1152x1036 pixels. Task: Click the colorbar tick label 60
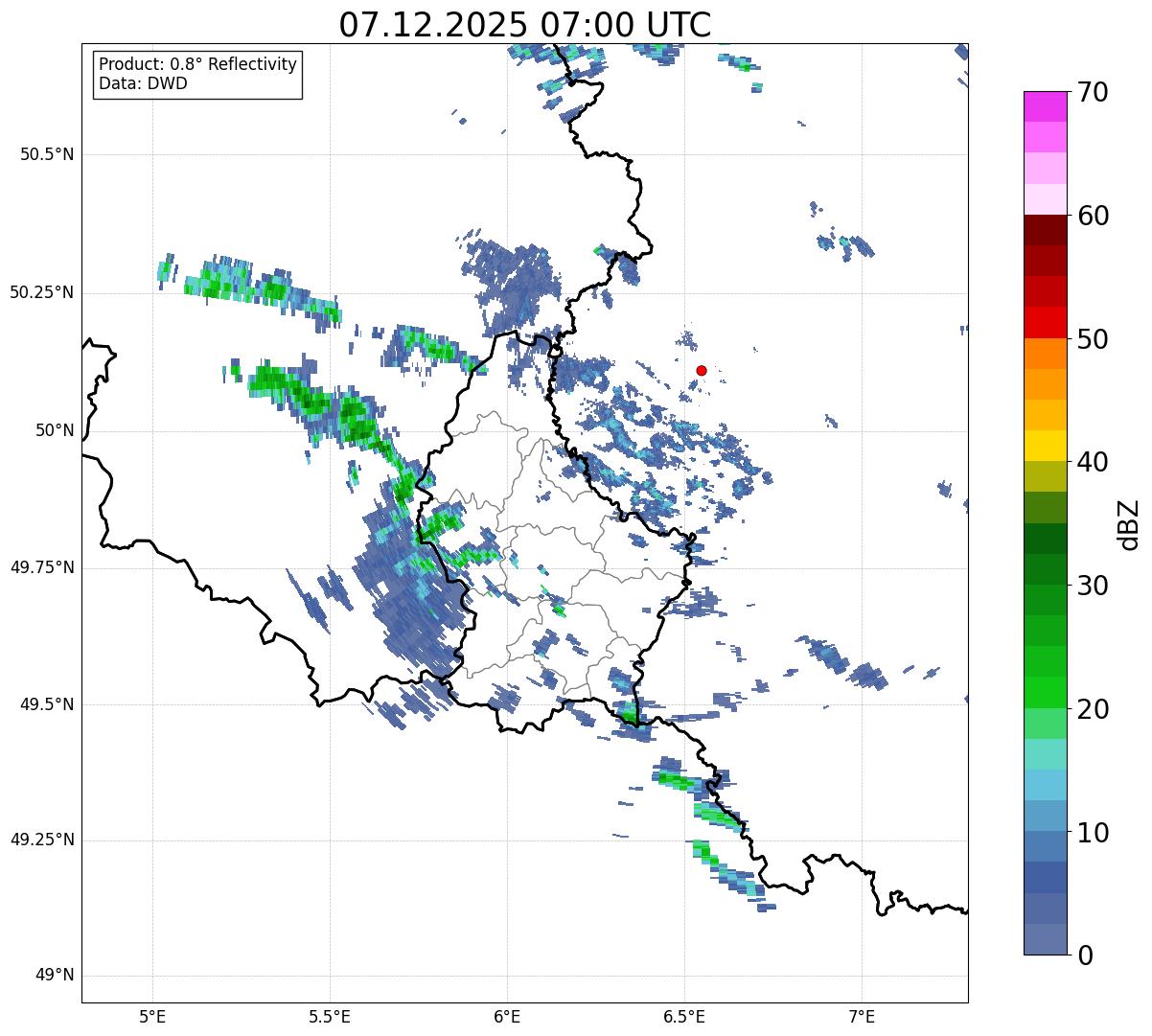pos(1093,216)
